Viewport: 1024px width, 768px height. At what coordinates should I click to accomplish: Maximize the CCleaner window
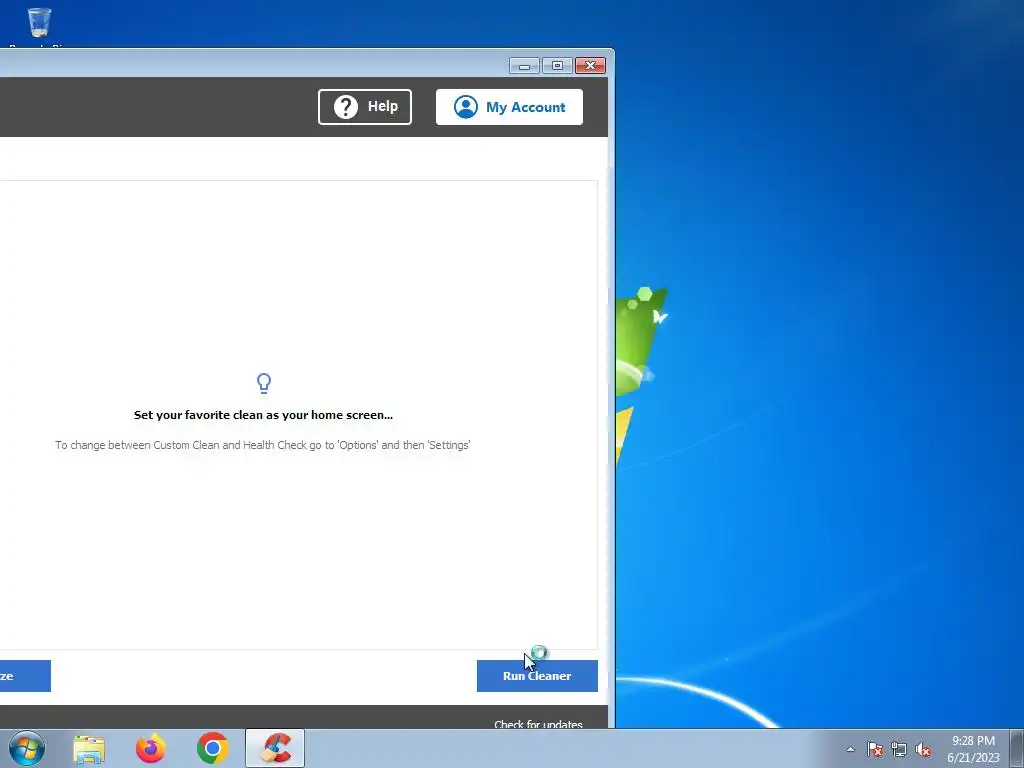point(557,65)
